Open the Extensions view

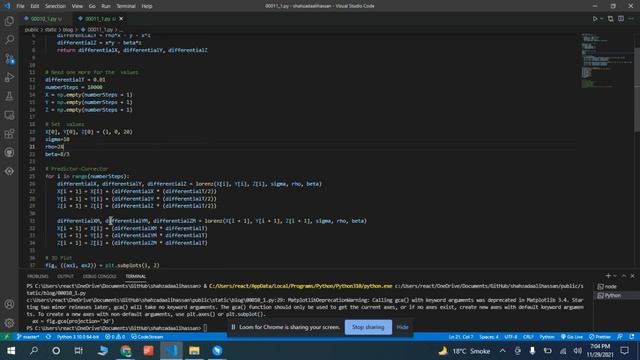point(9,134)
